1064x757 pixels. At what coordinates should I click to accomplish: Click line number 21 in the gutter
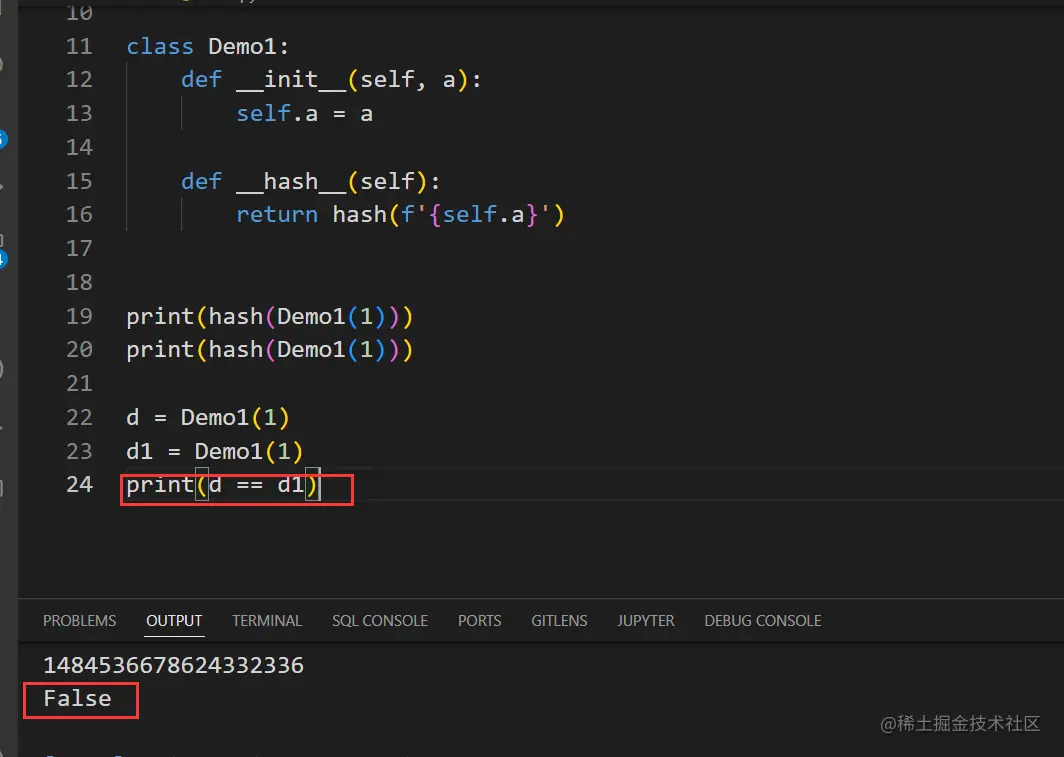pos(79,383)
